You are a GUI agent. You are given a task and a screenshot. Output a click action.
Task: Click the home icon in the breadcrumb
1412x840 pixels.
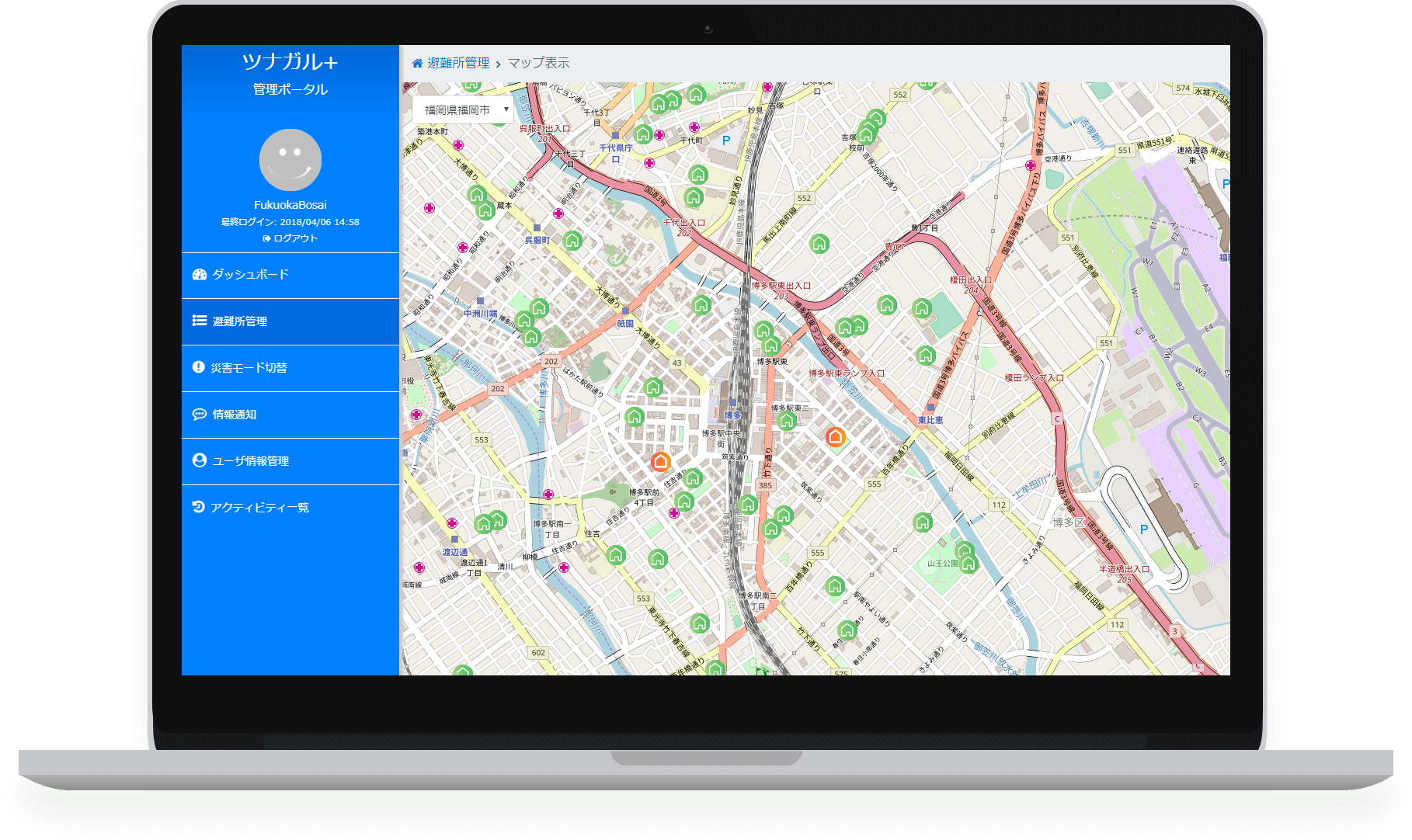coord(418,63)
